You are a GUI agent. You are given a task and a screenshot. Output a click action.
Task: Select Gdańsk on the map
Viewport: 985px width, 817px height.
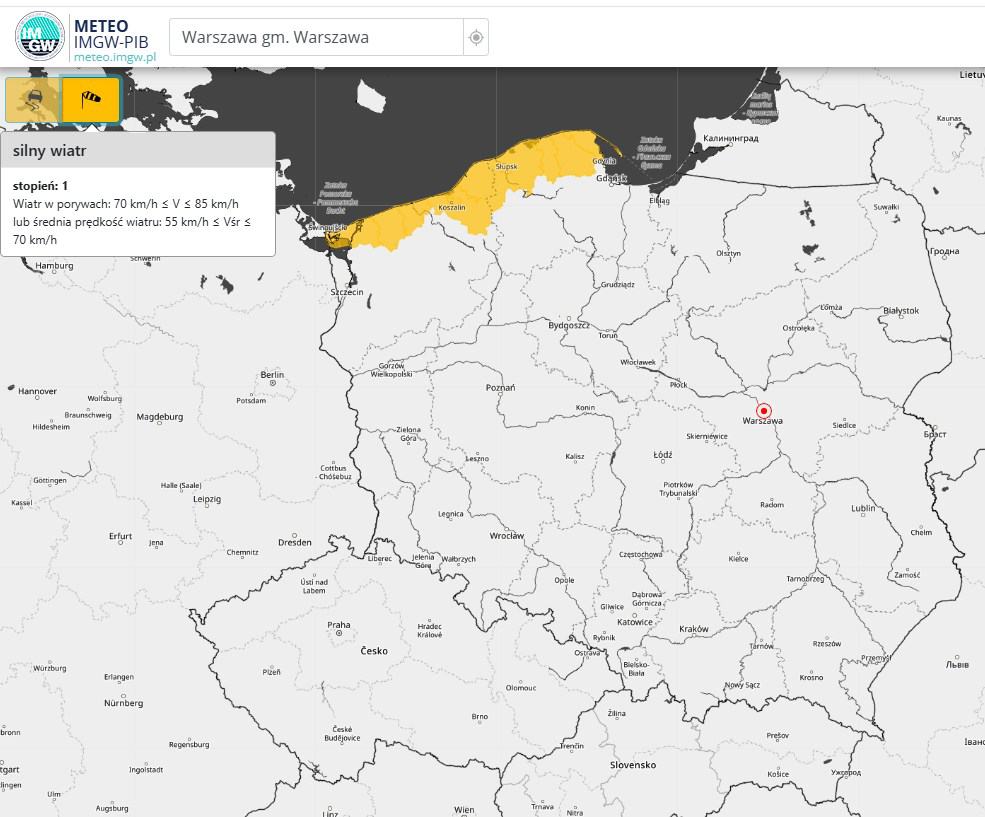[610, 178]
